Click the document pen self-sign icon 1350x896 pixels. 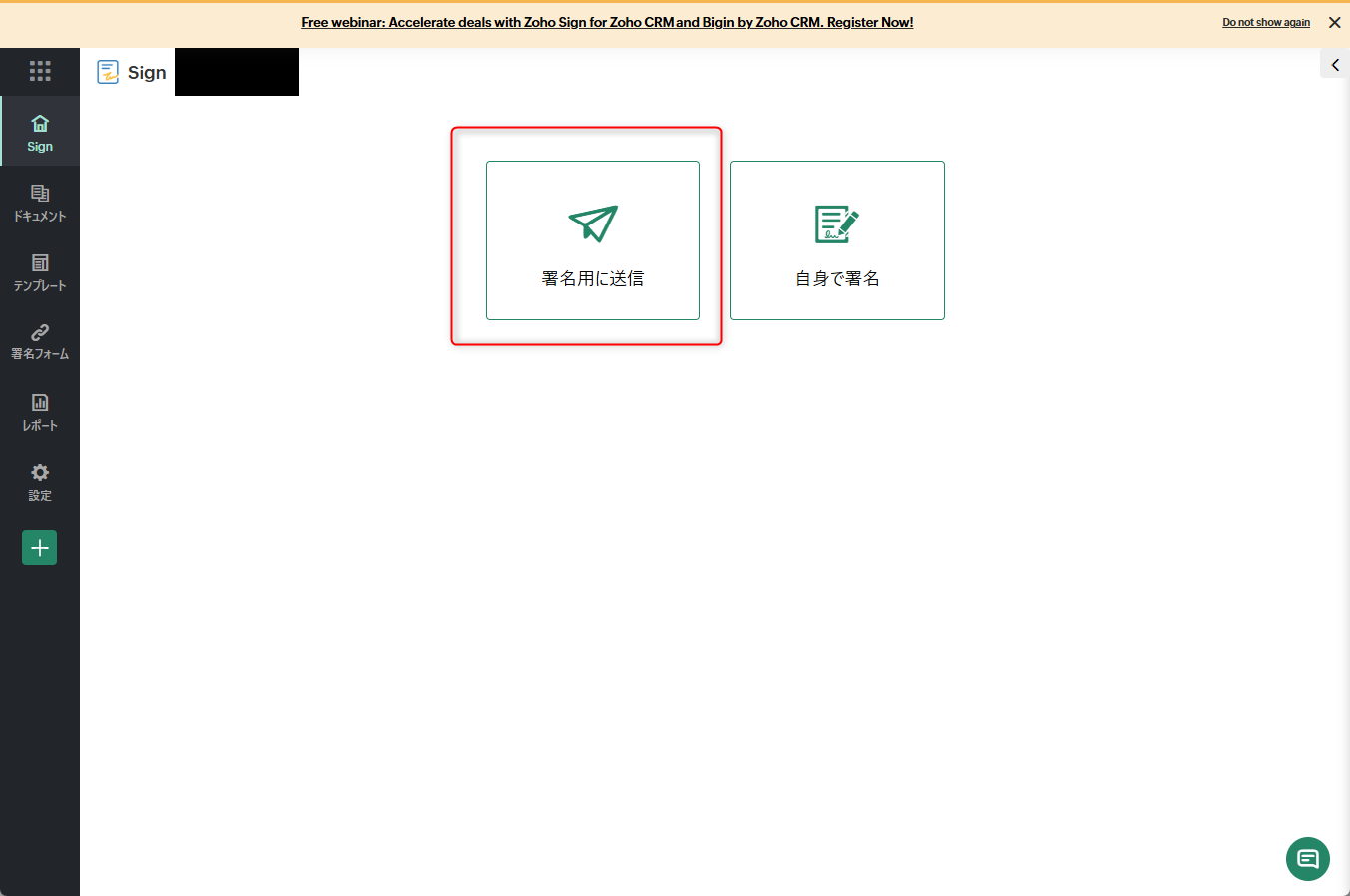coord(836,224)
